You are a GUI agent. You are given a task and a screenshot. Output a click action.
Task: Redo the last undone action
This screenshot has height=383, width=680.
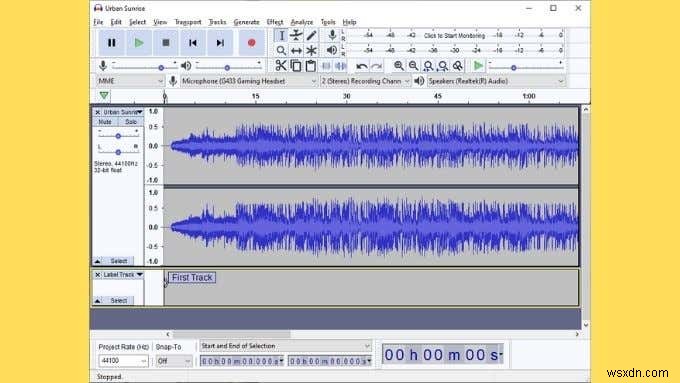point(377,66)
